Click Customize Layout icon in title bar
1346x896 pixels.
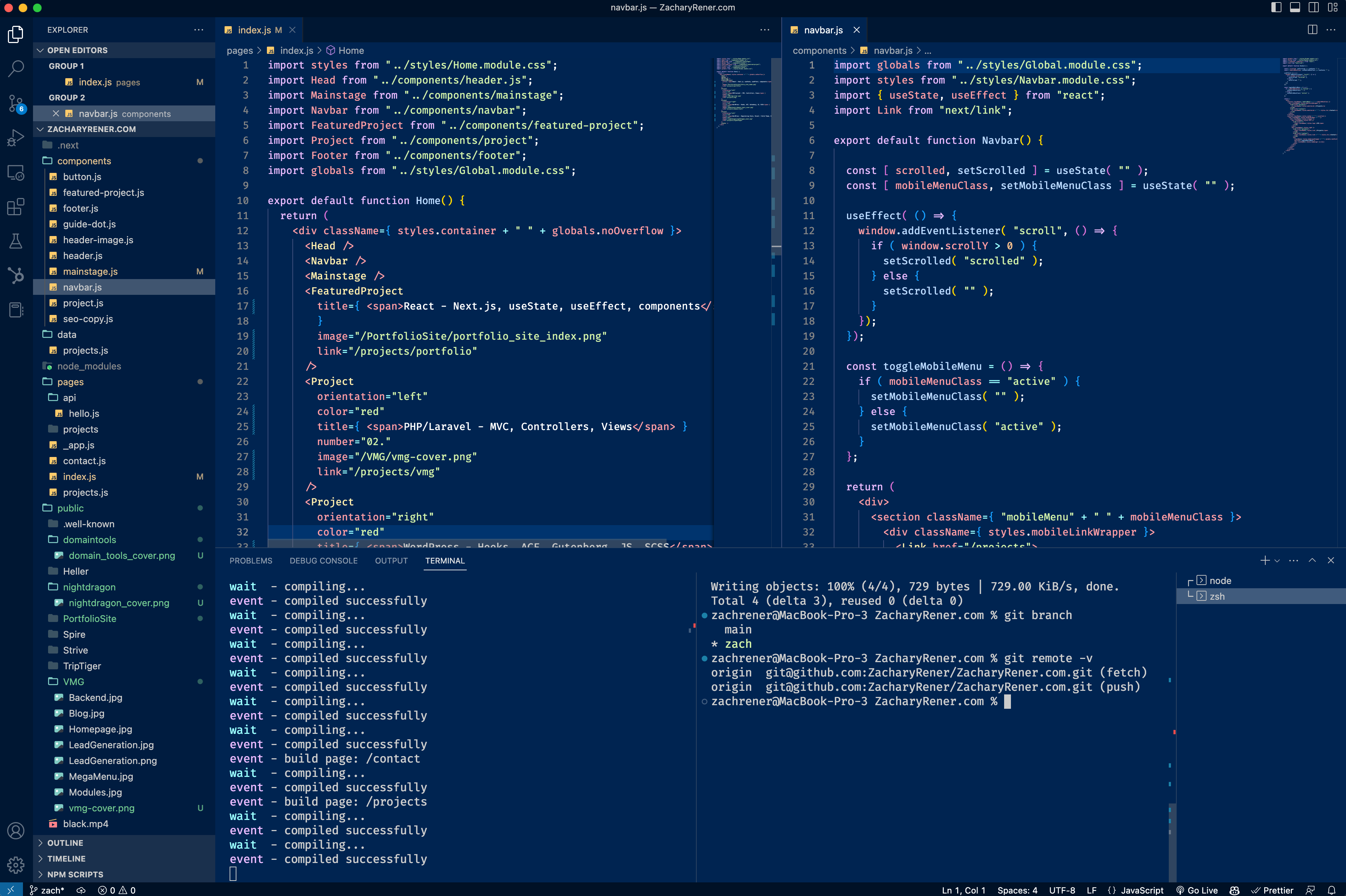(1333, 8)
